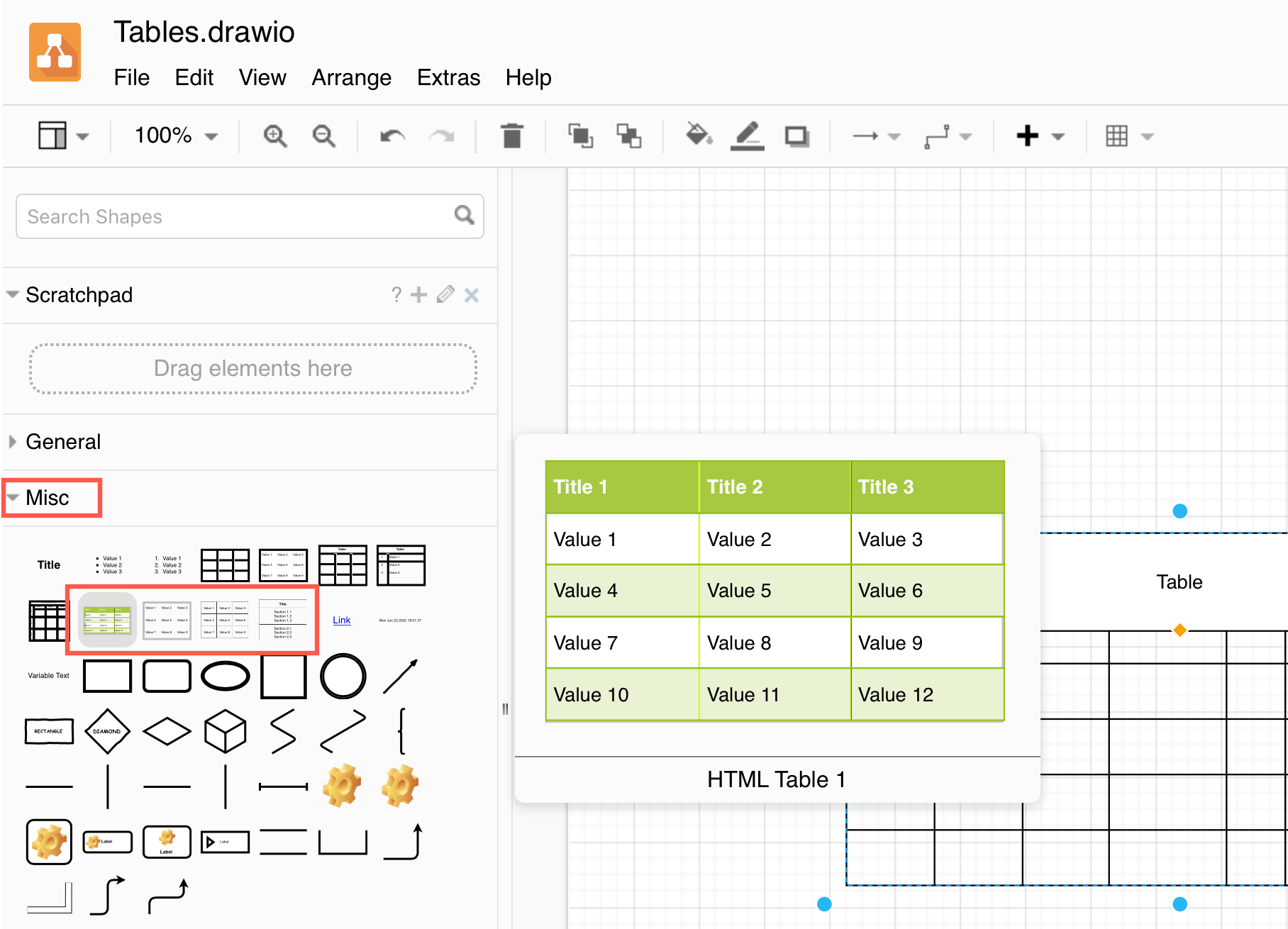This screenshot has height=929, width=1288.
Task: Click the To Back icon
Action: coord(630,135)
